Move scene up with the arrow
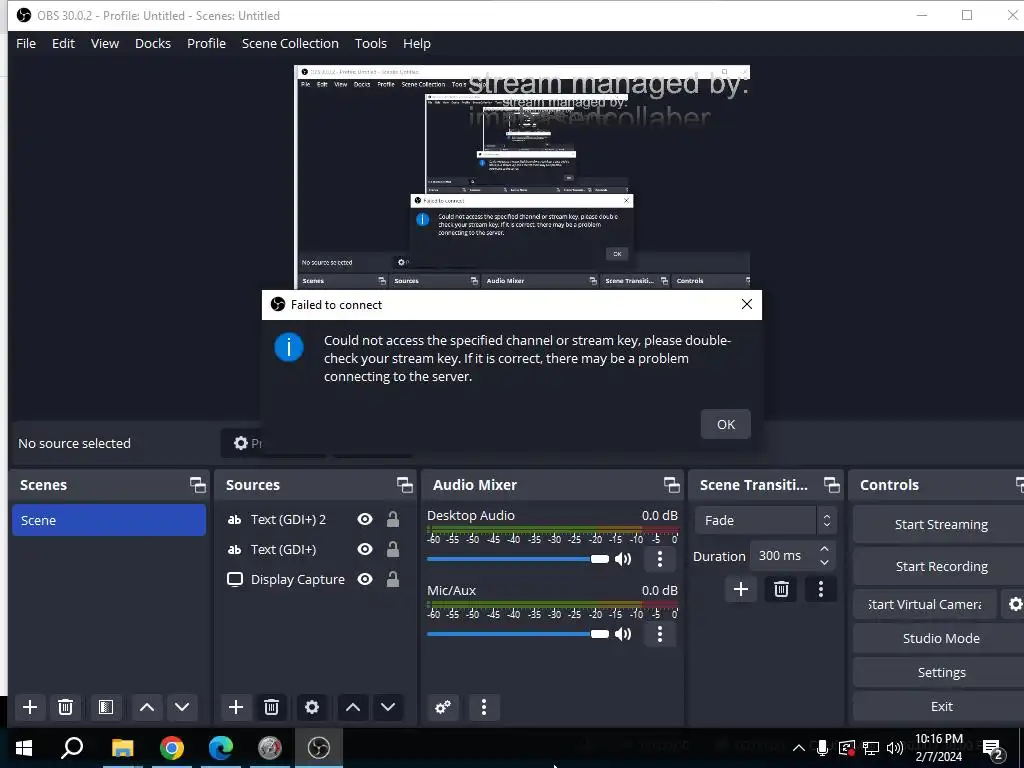This screenshot has height=768, width=1024. pos(147,707)
